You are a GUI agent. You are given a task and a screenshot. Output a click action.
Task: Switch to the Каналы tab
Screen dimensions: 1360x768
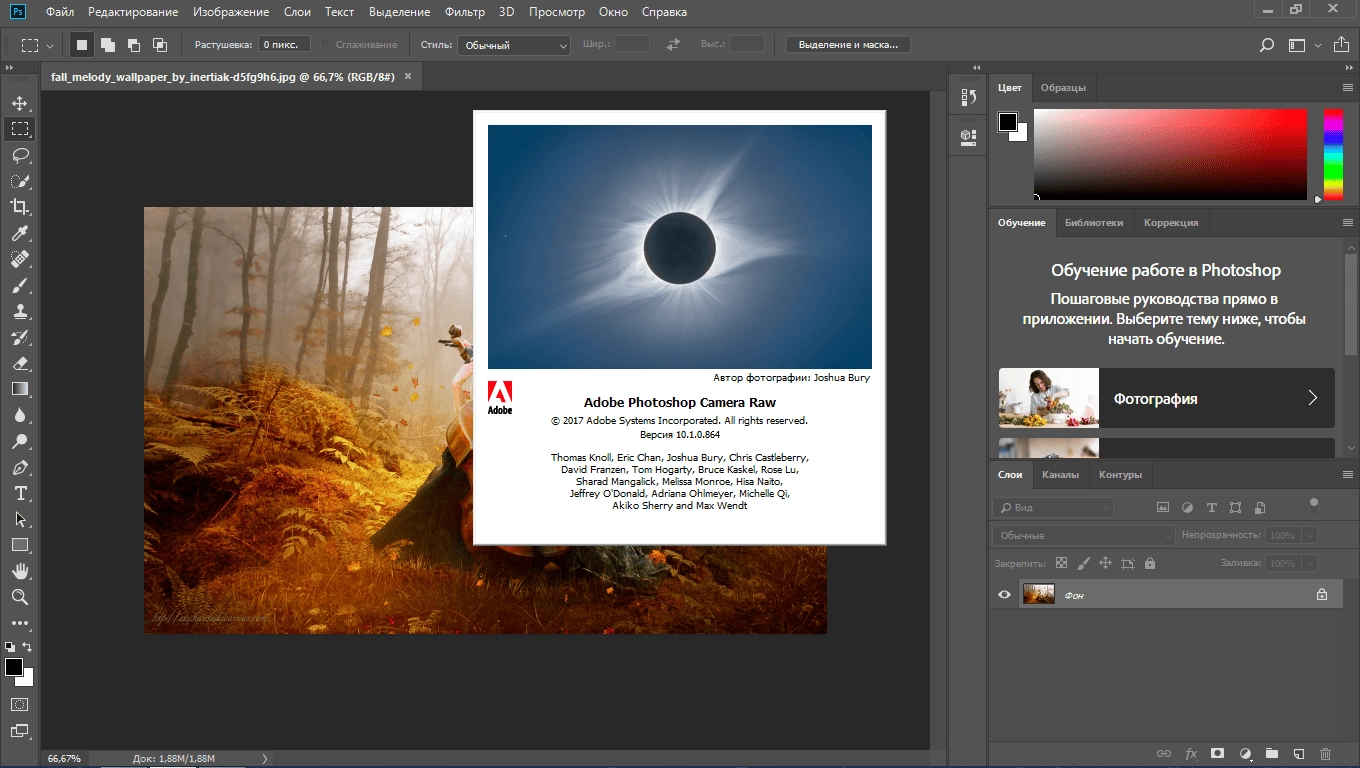[1060, 475]
